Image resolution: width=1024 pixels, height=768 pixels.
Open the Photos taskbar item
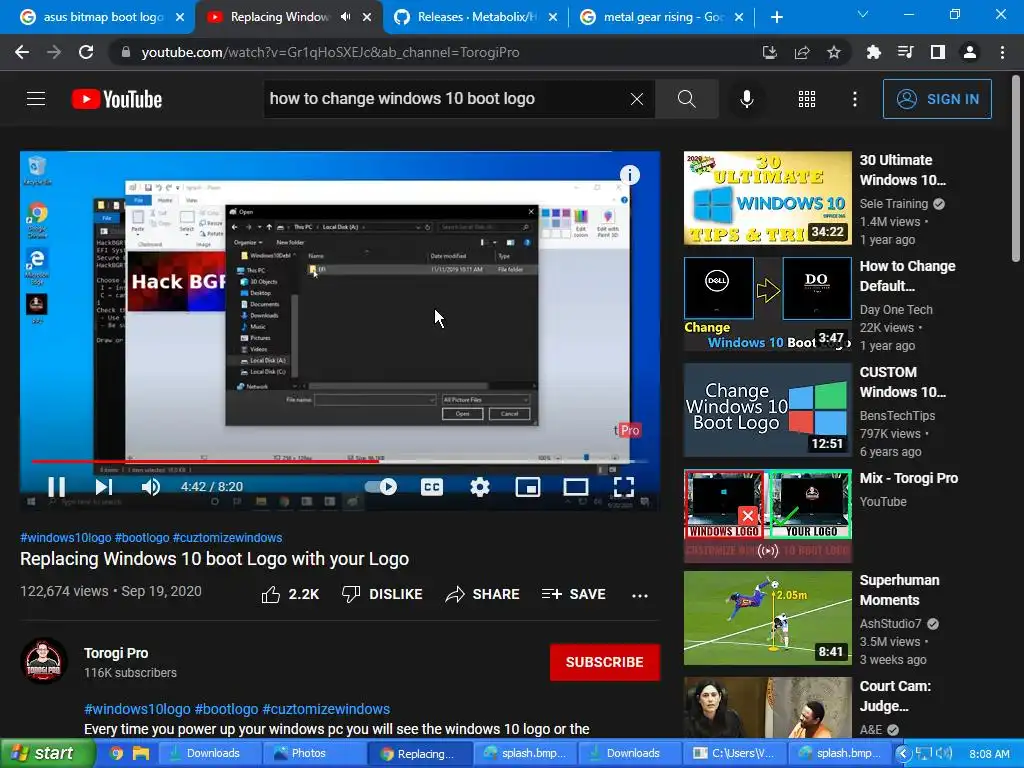pos(313,754)
